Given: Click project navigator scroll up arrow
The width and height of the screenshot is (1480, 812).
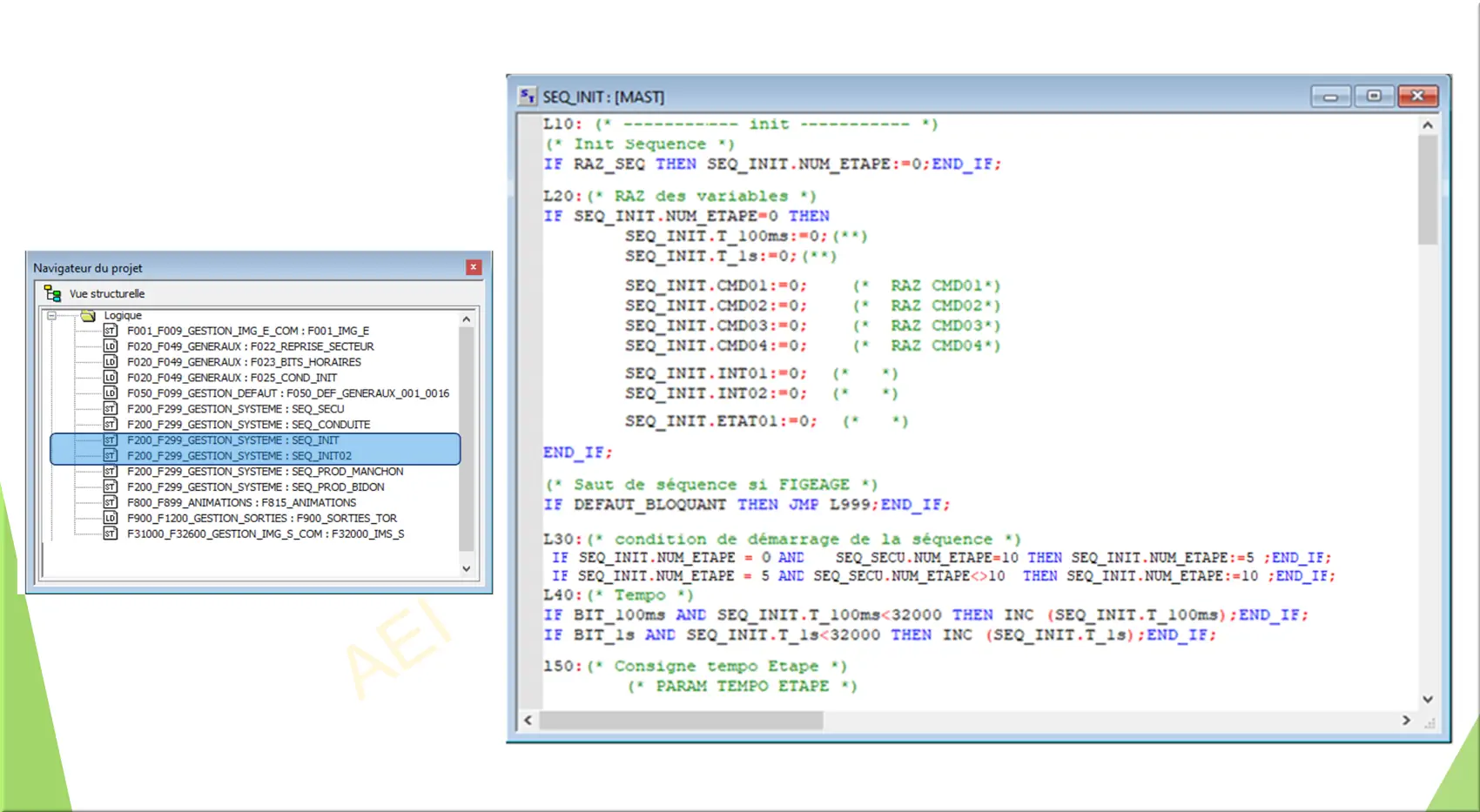Looking at the screenshot, I should tap(467, 319).
